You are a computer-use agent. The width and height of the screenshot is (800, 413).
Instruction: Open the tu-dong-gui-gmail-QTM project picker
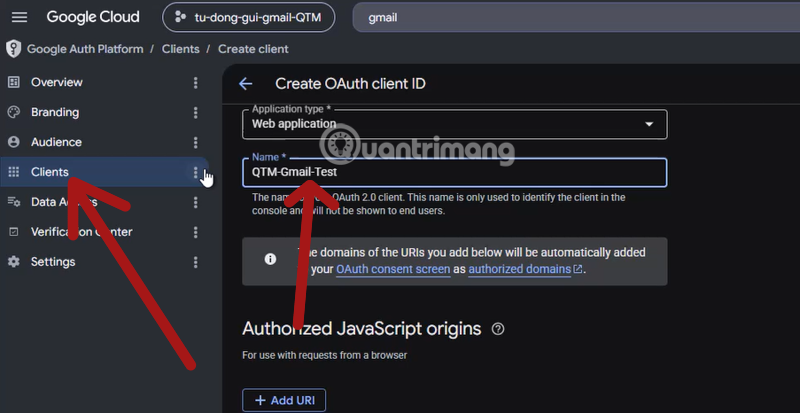248,17
